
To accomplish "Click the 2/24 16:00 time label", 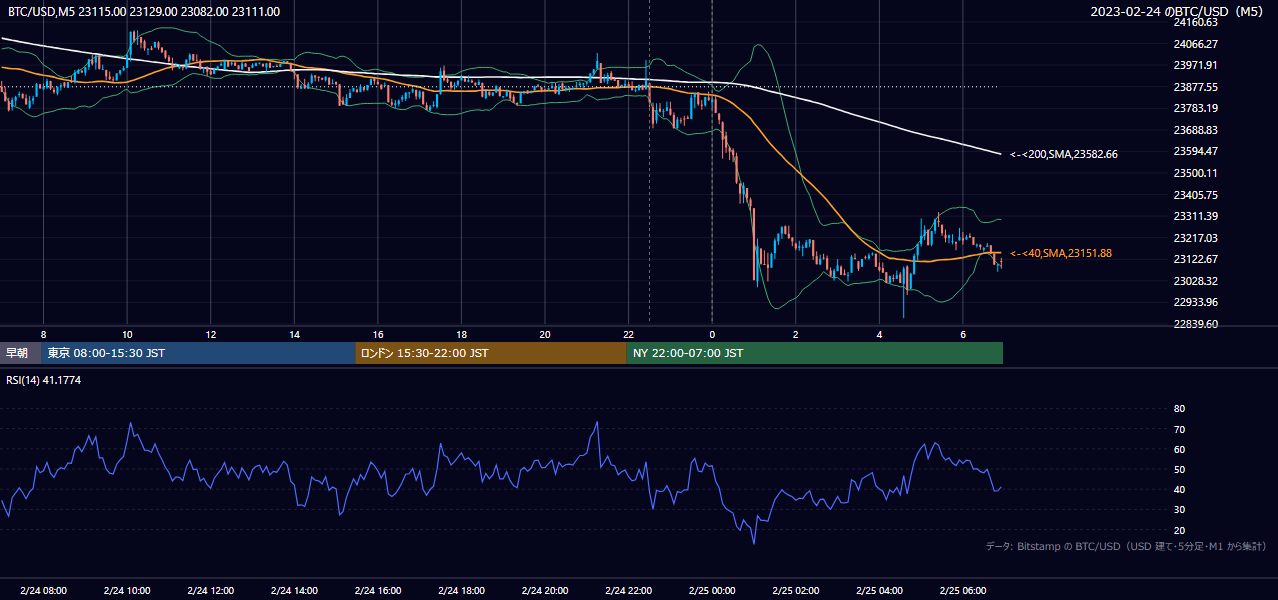I will tap(378, 590).
